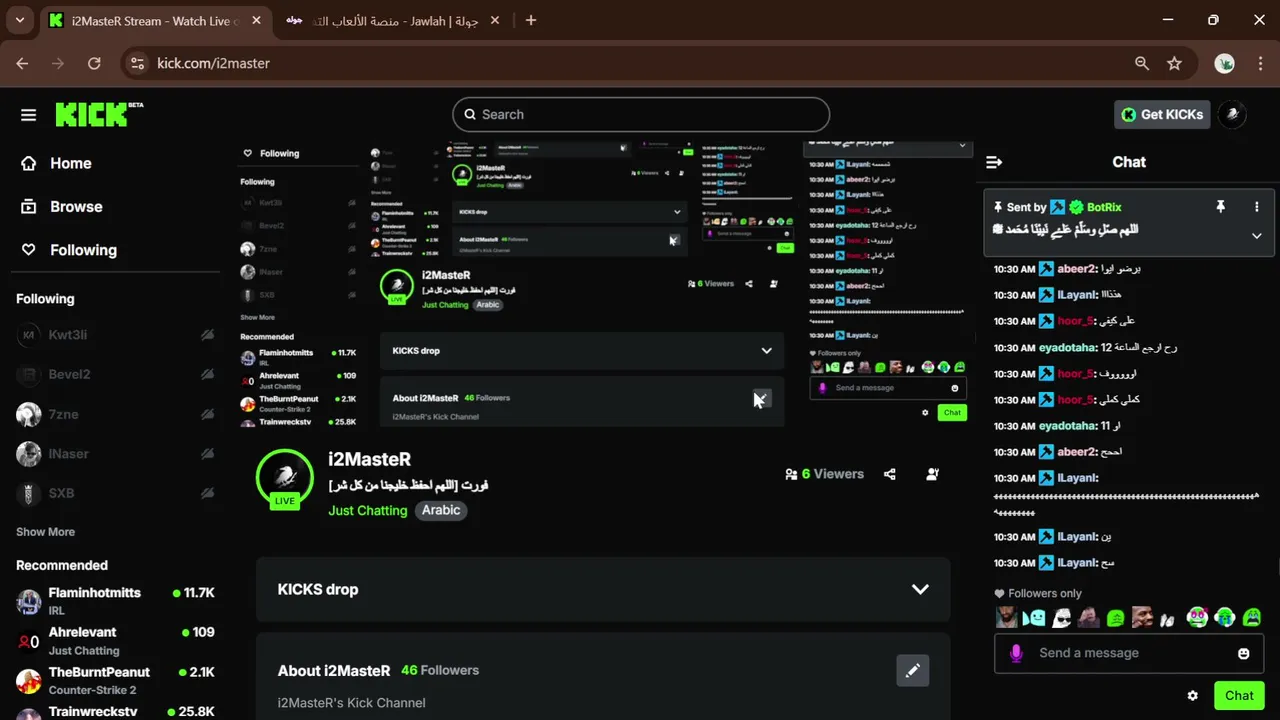Image resolution: width=1280 pixels, height=720 pixels.
Task: Open 7zne channel in the left sidebar
Action: (x=115, y=414)
